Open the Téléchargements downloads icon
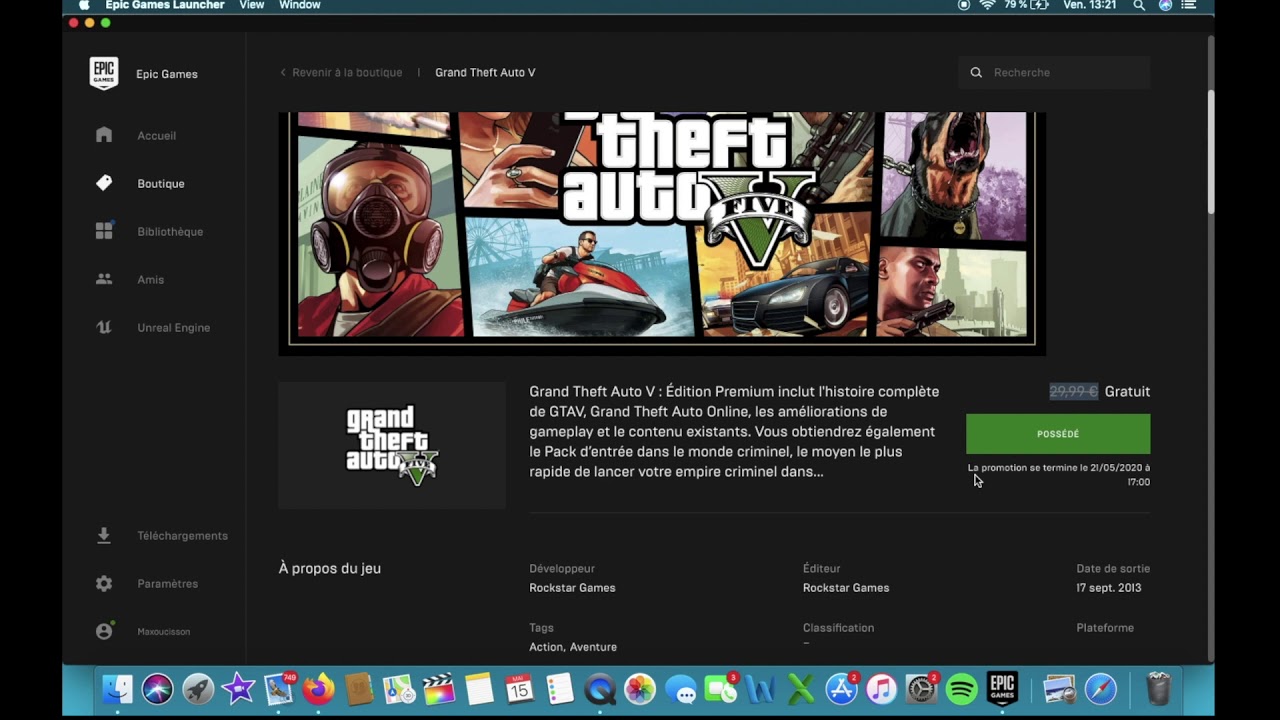The height and width of the screenshot is (720, 1280). [x=104, y=535]
